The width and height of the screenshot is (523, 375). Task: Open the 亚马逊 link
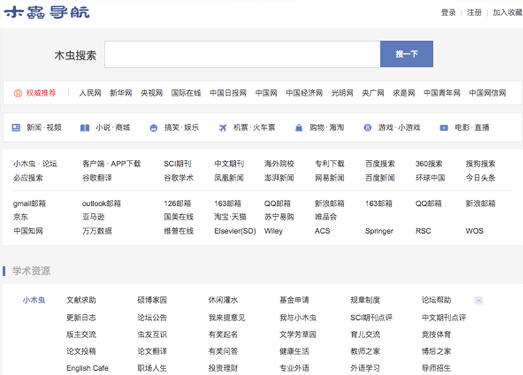(x=93, y=217)
